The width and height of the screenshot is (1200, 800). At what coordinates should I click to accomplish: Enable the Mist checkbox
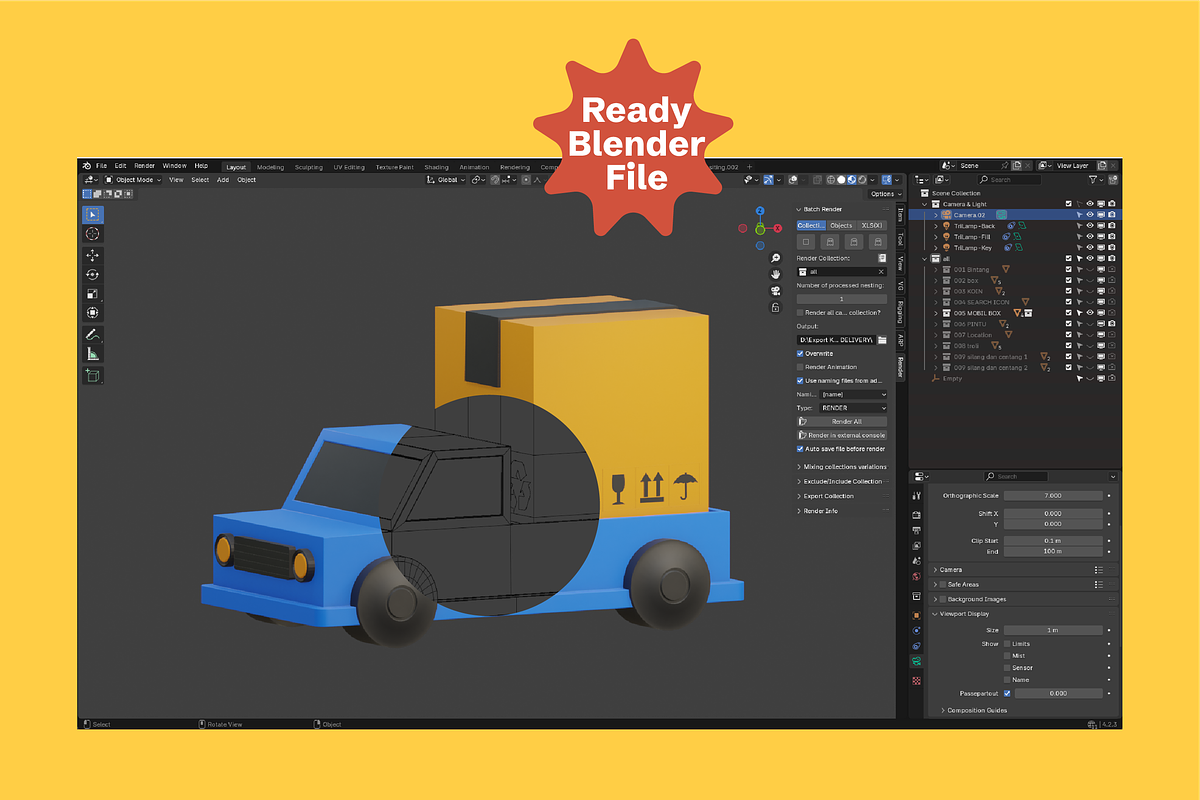pos(1007,656)
